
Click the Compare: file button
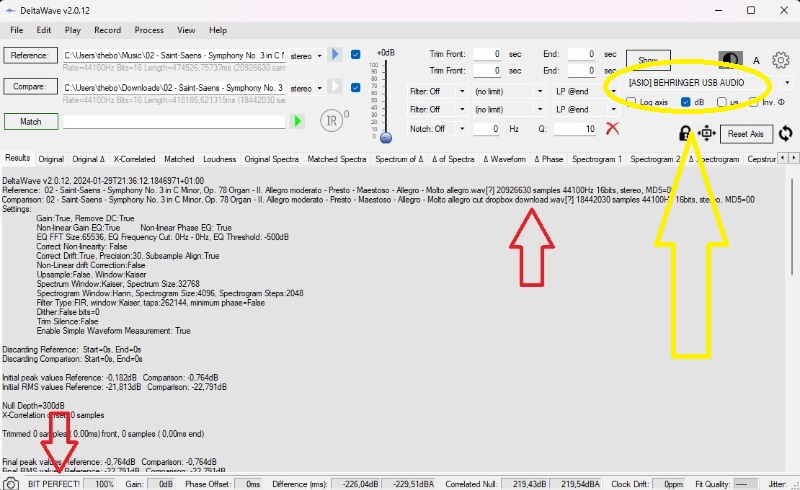(x=31, y=87)
